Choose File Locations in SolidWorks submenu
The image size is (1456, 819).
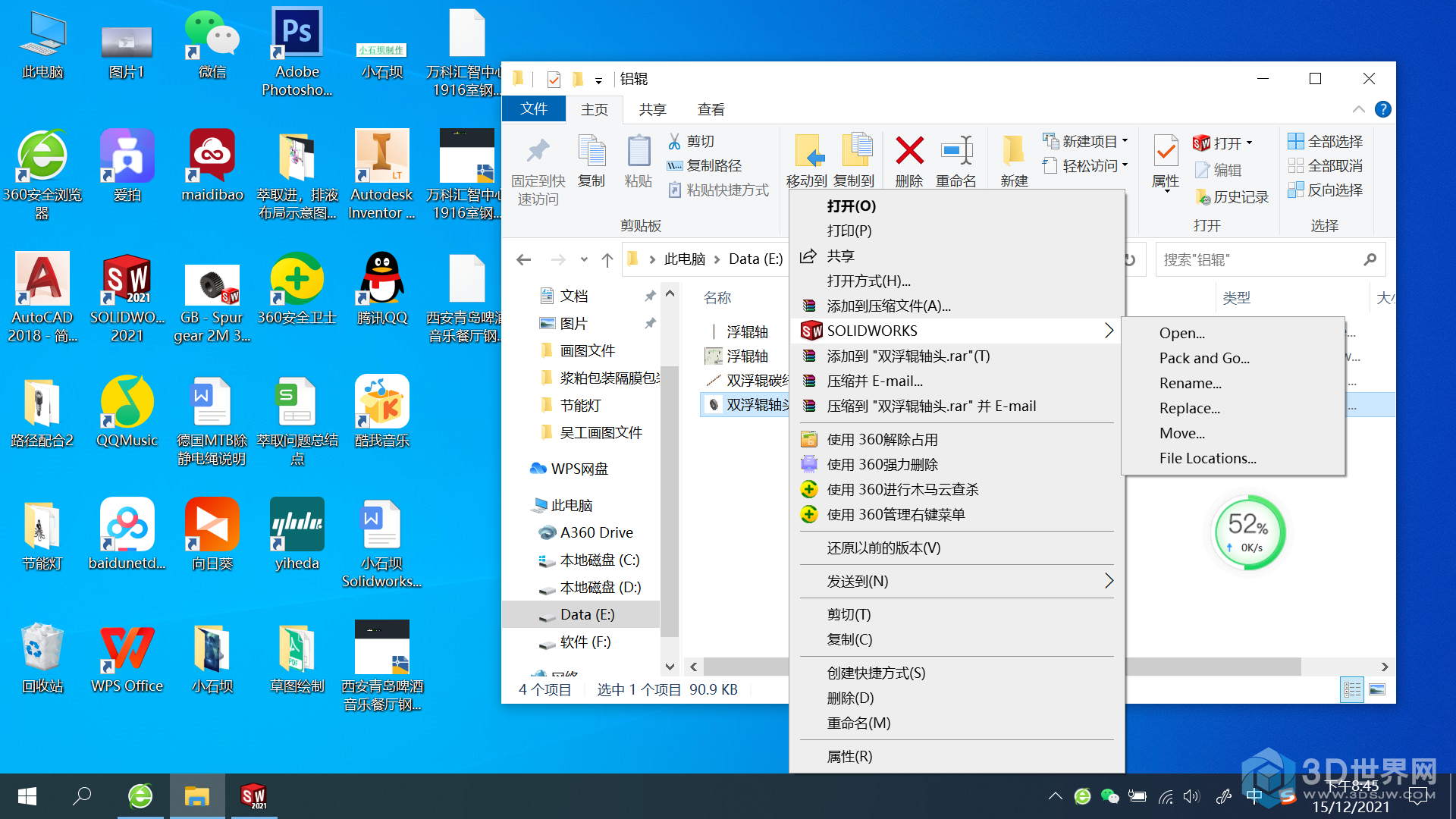coord(1207,458)
